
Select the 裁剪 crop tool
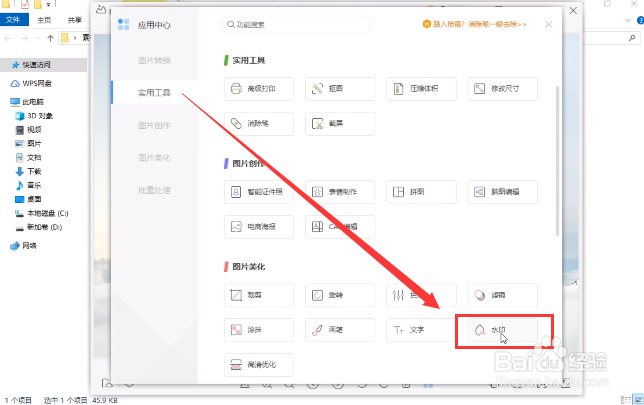(259, 295)
